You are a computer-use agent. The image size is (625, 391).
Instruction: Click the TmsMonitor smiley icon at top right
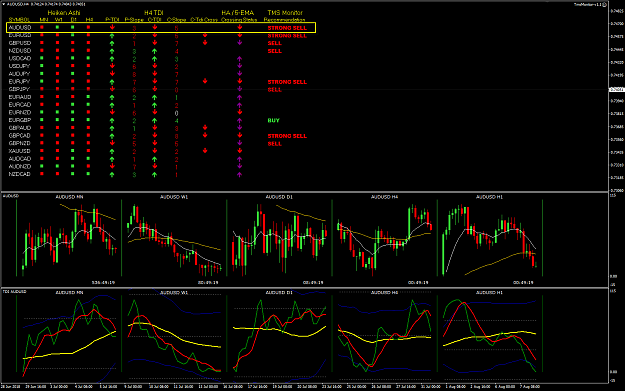click(x=604, y=4)
